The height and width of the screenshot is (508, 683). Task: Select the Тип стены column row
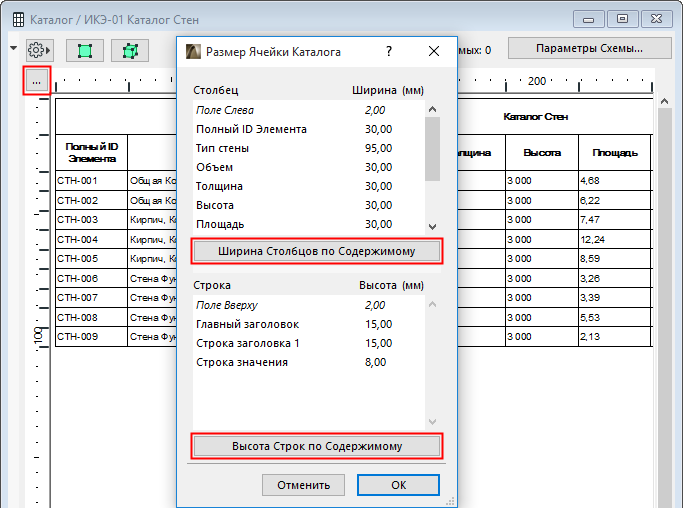308,148
